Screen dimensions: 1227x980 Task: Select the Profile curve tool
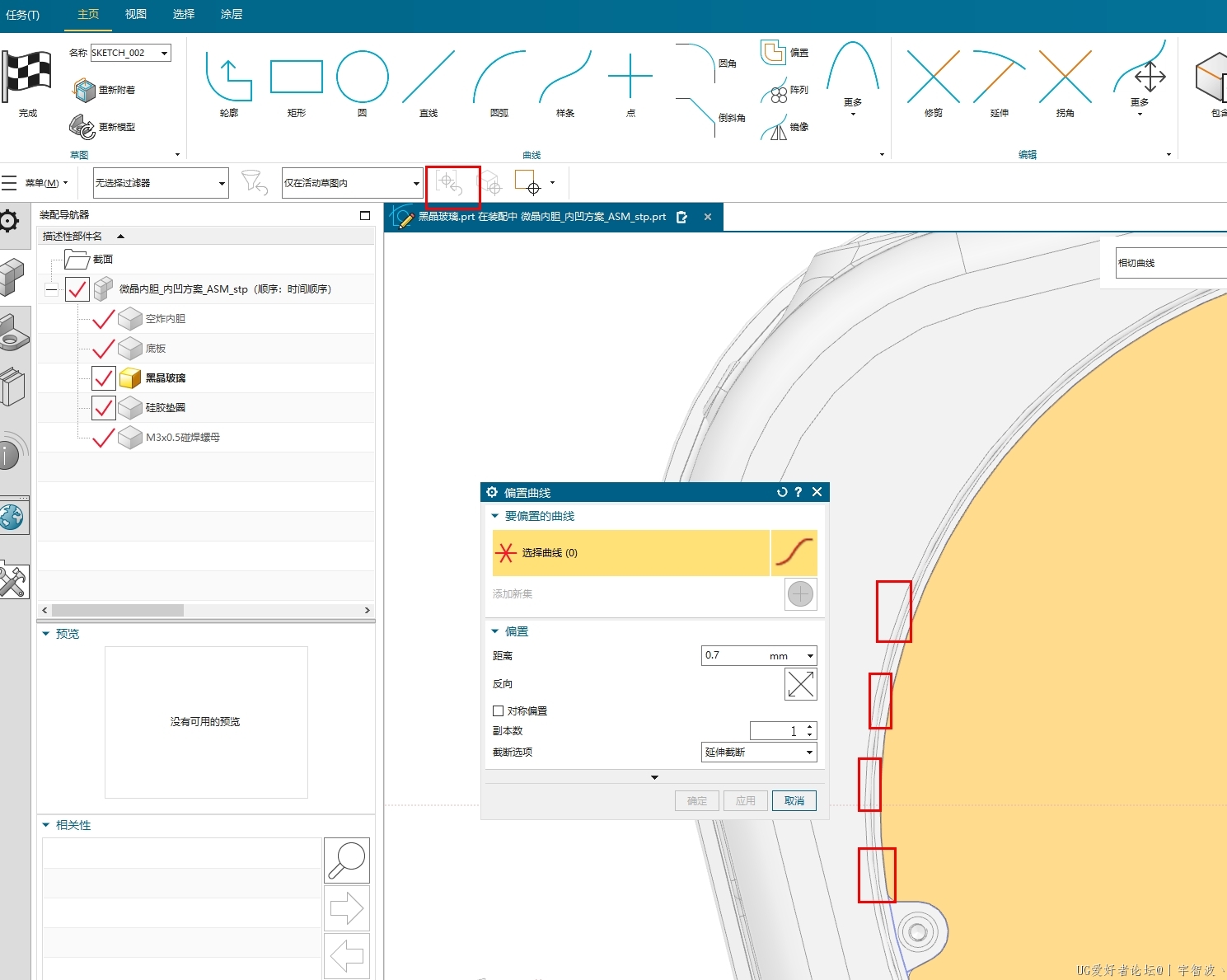[228, 77]
